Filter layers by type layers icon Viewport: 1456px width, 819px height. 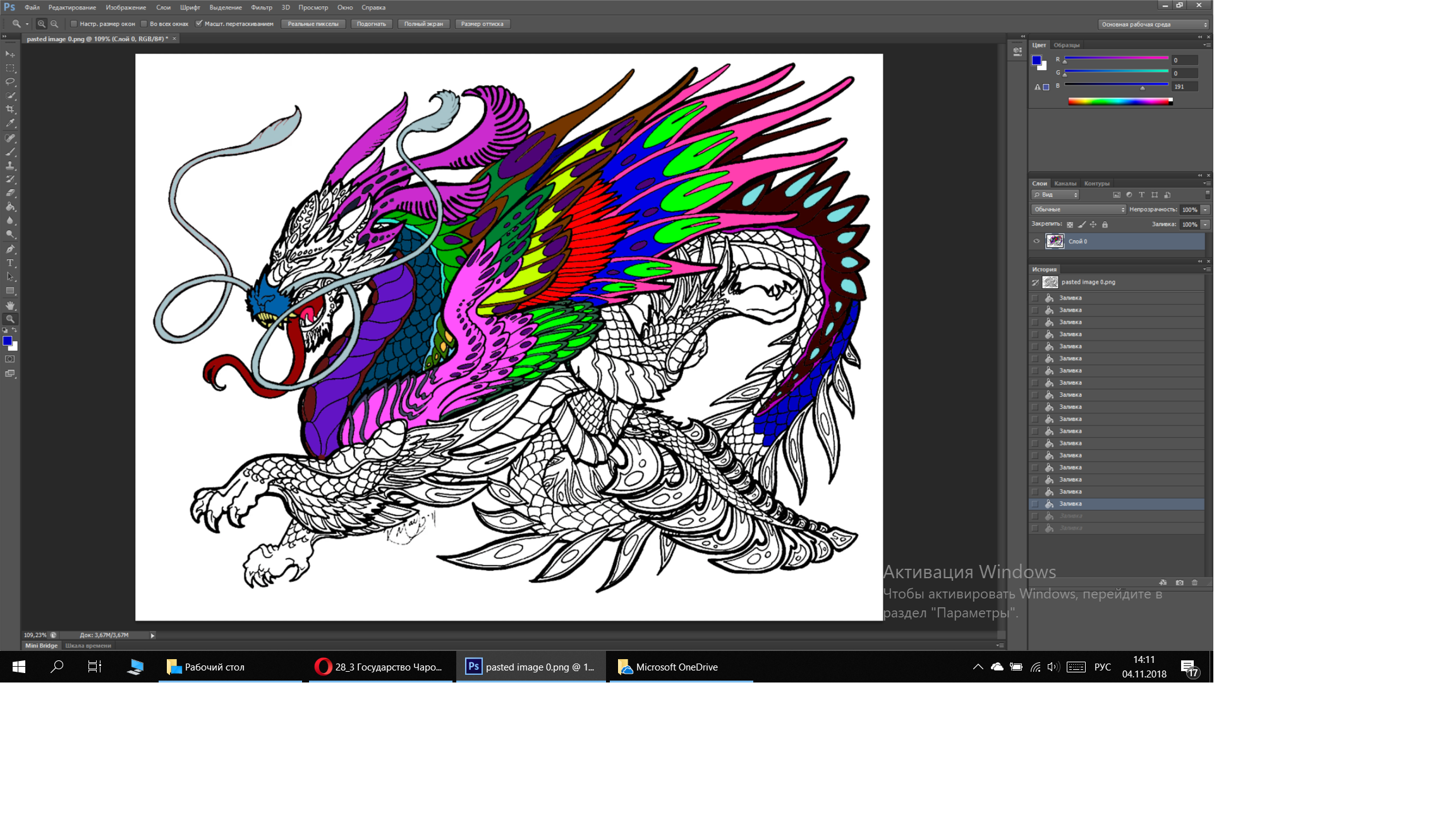click(x=1142, y=195)
